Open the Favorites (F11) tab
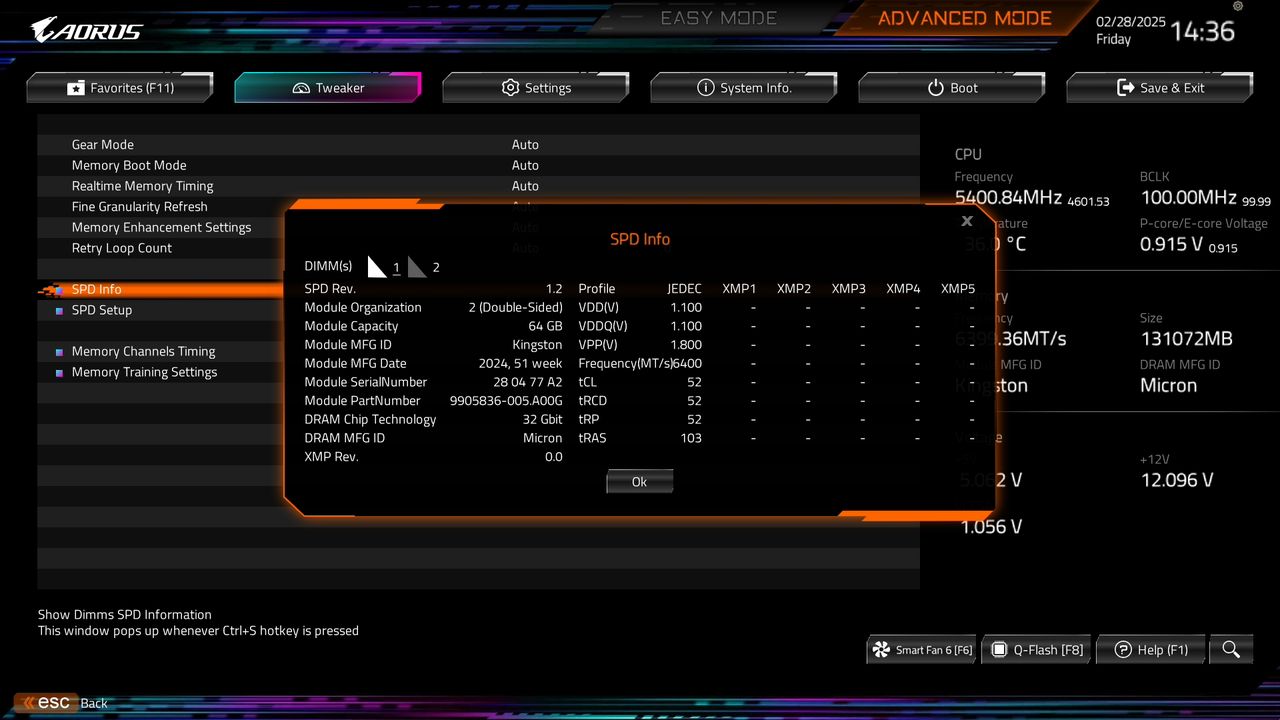 point(120,88)
